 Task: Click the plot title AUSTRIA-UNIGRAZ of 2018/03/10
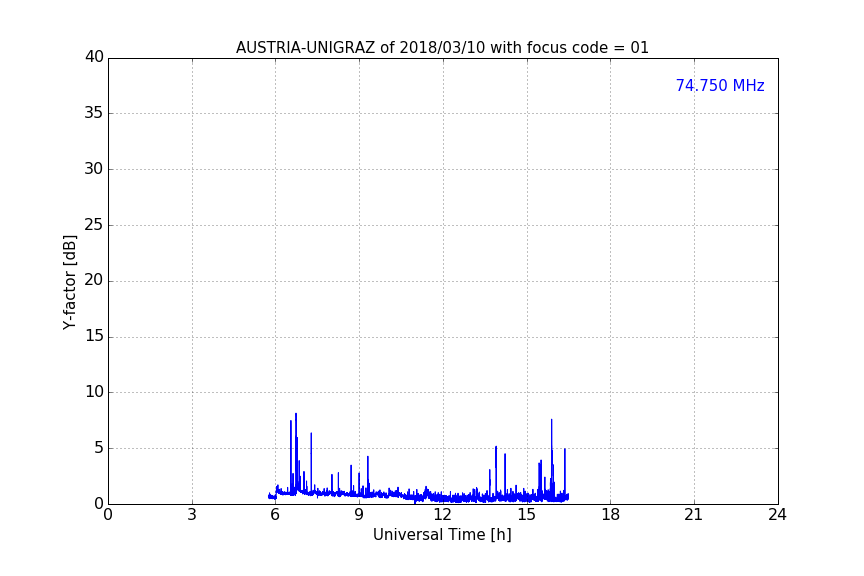(x=442, y=48)
